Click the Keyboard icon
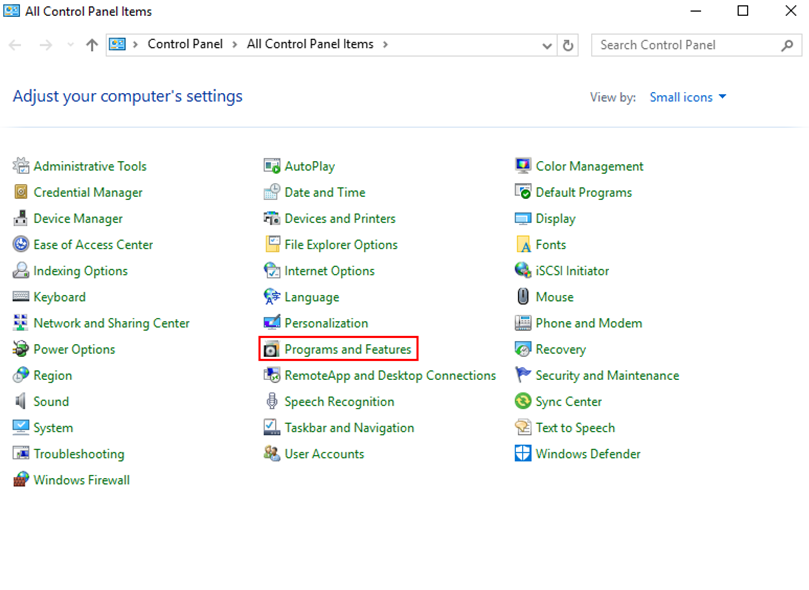Viewport: 809px width, 590px height. pos(21,297)
